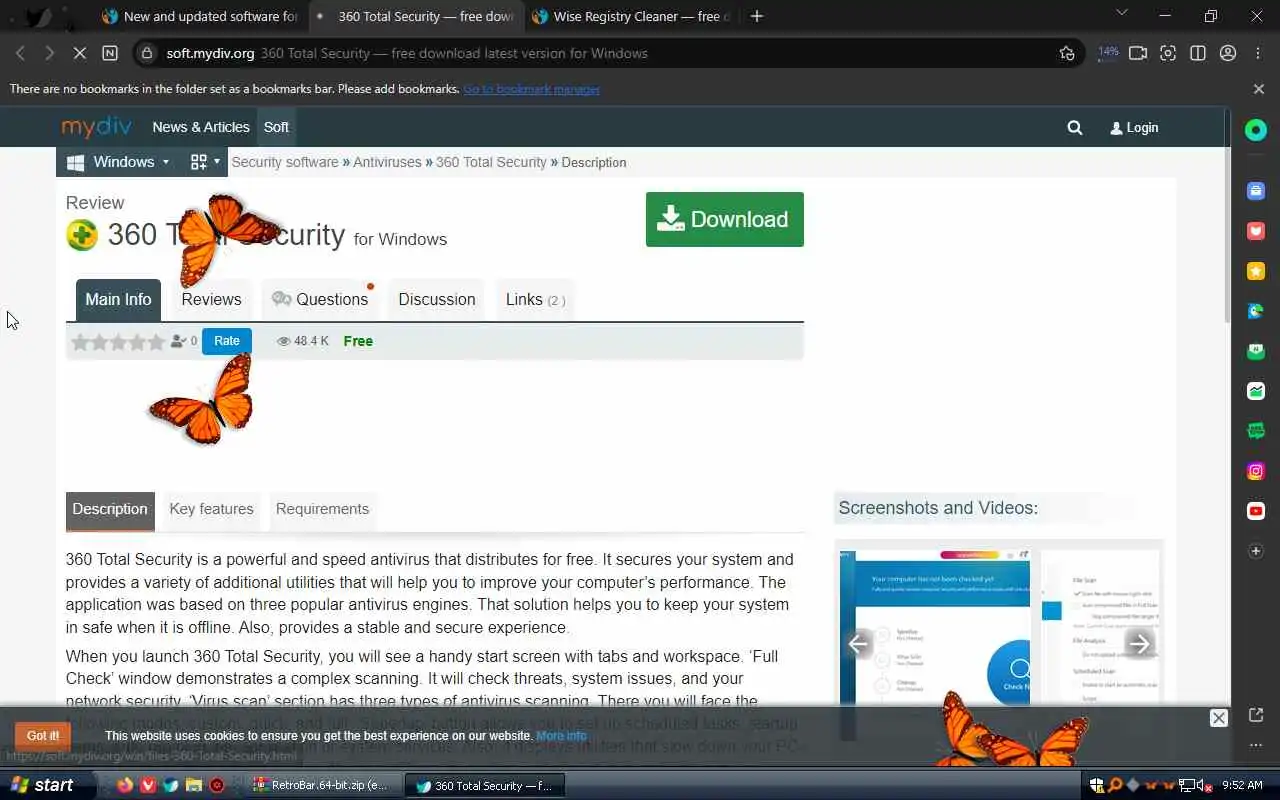Switch to New and updated software tab

tap(200, 16)
